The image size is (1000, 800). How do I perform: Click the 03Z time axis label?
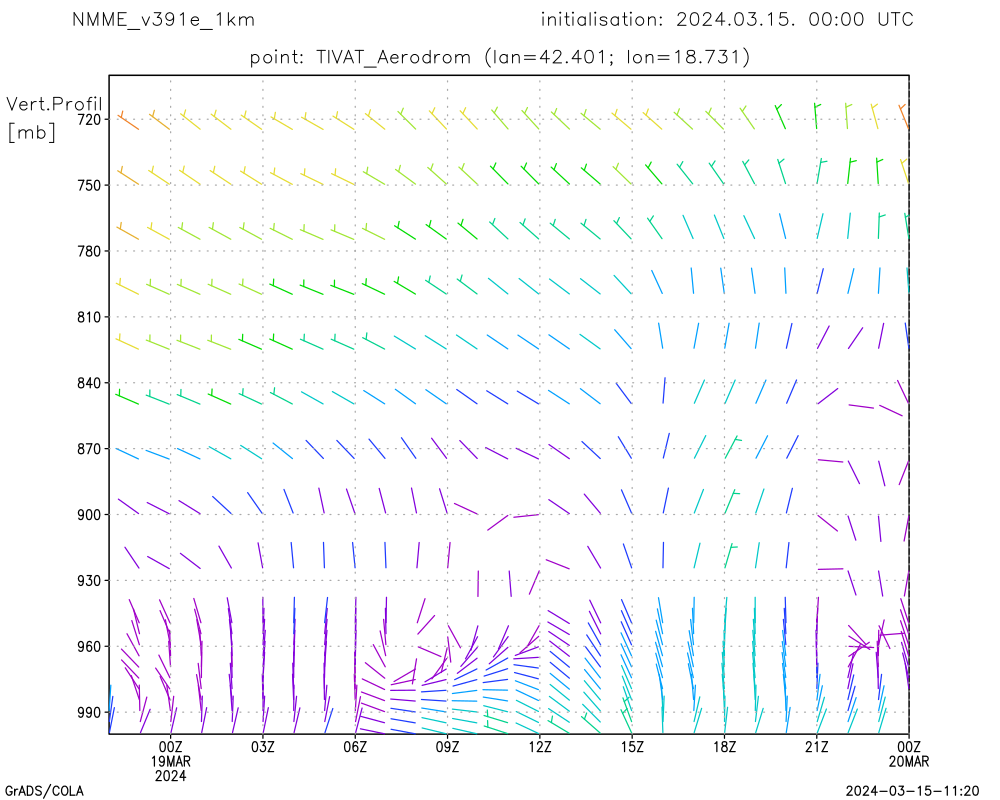tap(263, 747)
